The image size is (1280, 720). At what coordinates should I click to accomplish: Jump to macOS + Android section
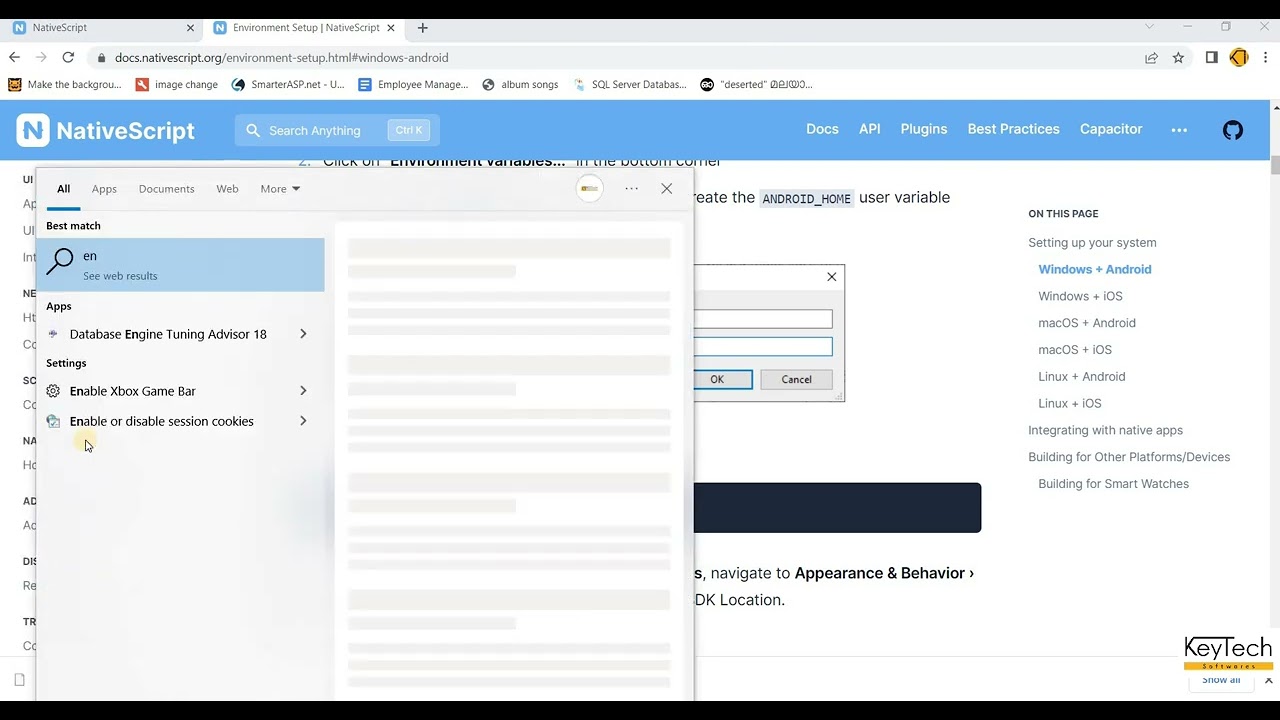1086,323
